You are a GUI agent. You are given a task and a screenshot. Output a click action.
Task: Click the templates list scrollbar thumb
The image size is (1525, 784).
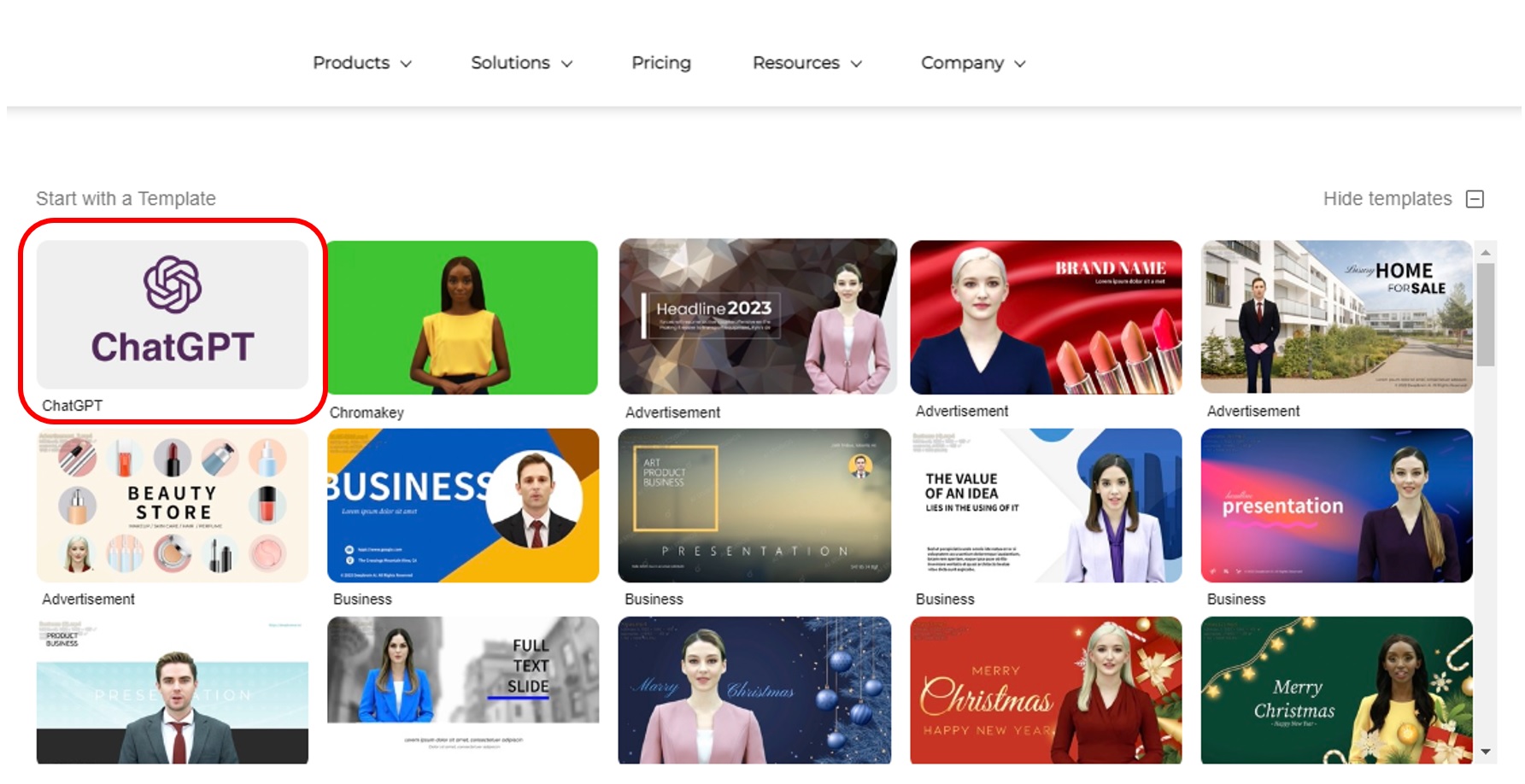point(1486,314)
